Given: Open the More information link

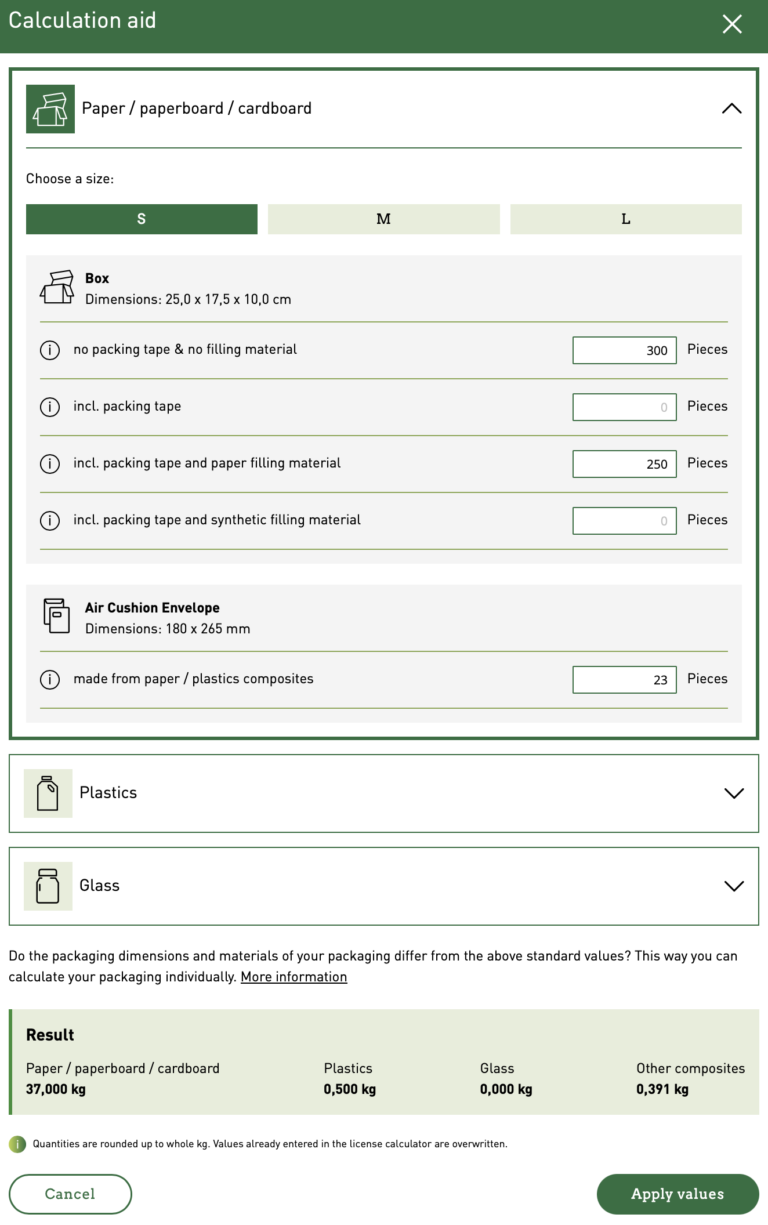Looking at the screenshot, I should point(293,977).
